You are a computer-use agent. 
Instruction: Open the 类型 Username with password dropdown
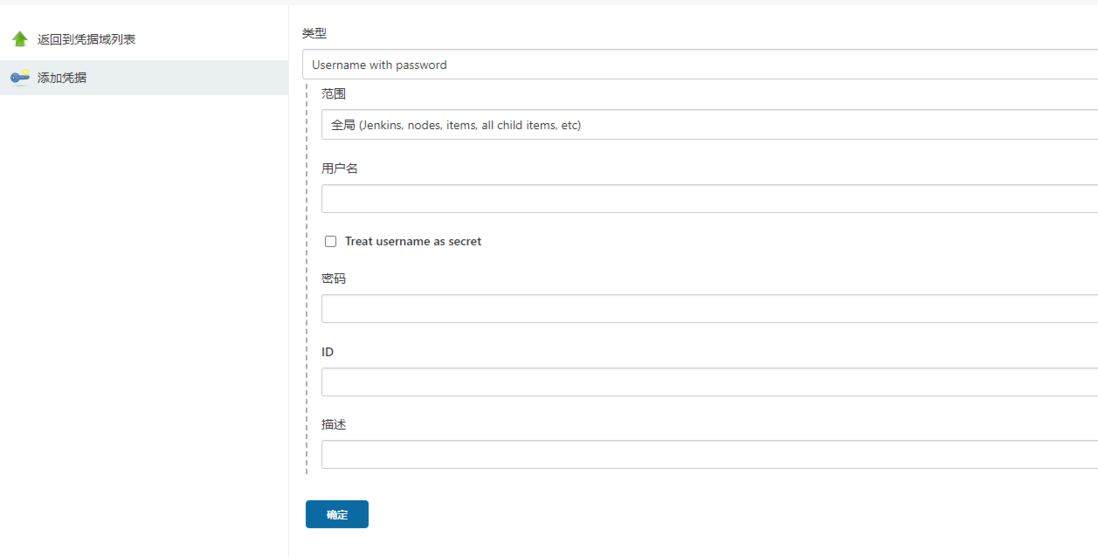(x=700, y=64)
